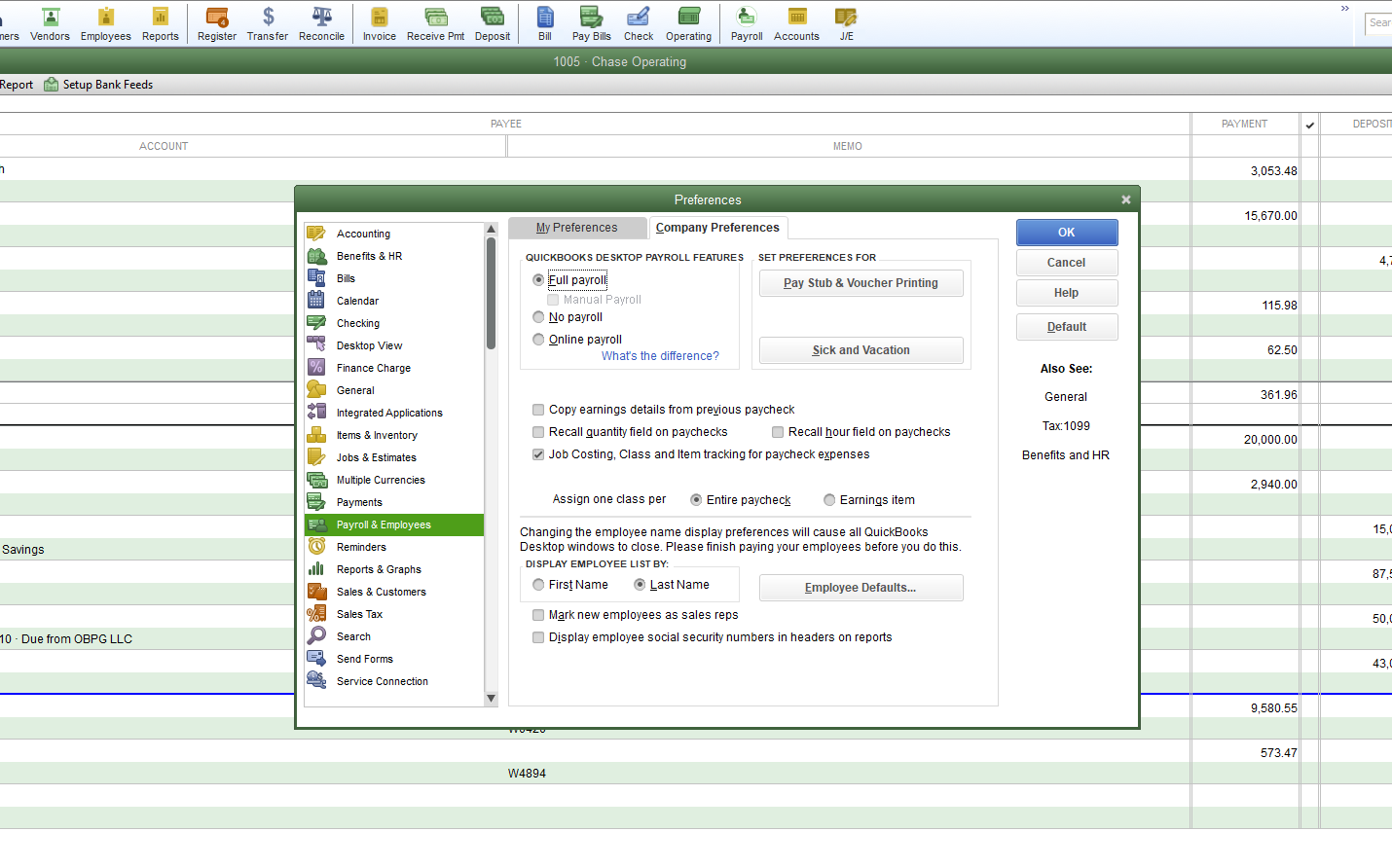
Task: Select the Online payroll radio button
Action: coord(538,340)
